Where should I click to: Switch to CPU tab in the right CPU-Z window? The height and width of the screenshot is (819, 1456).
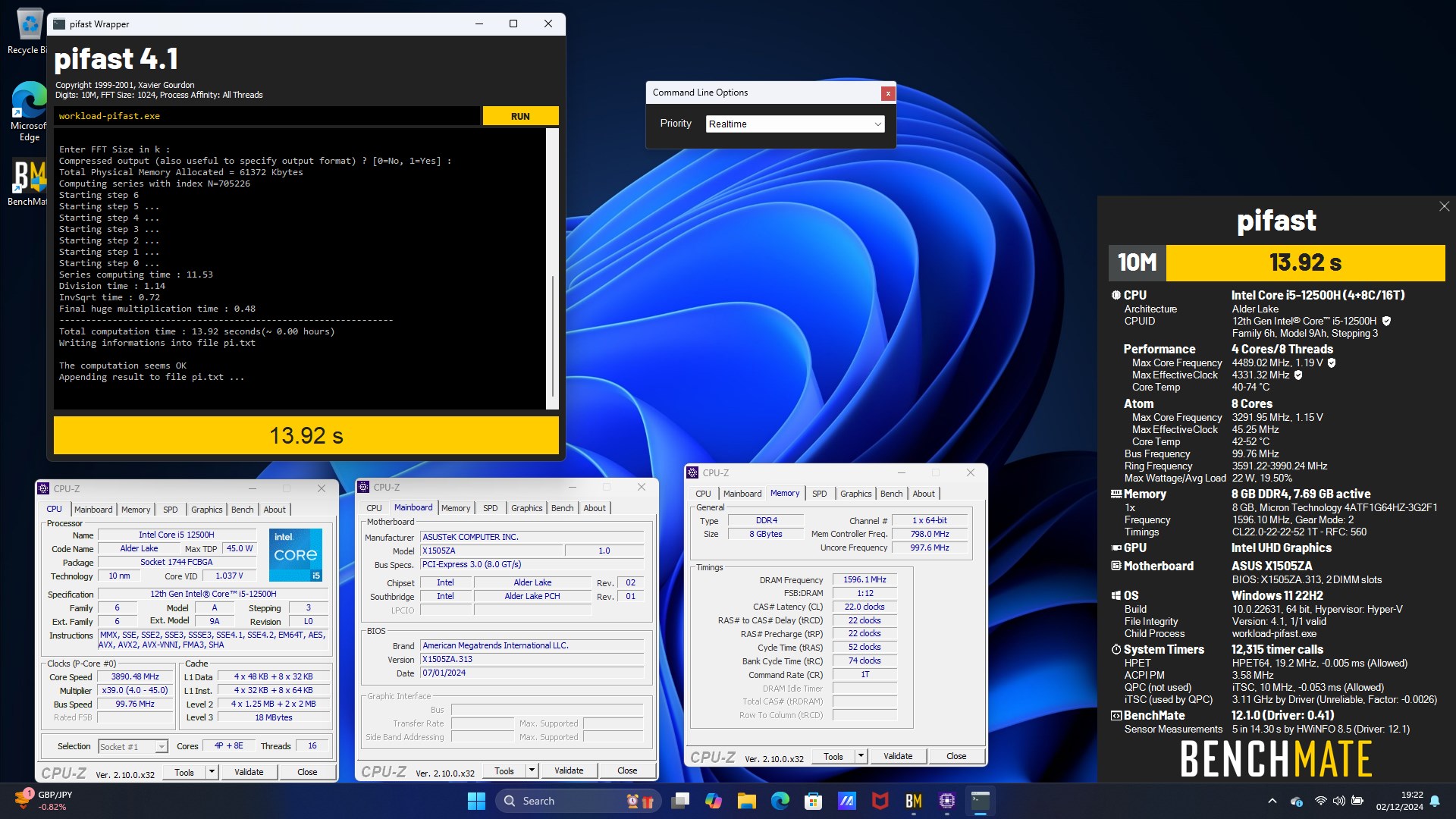pyautogui.click(x=704, y=494)
